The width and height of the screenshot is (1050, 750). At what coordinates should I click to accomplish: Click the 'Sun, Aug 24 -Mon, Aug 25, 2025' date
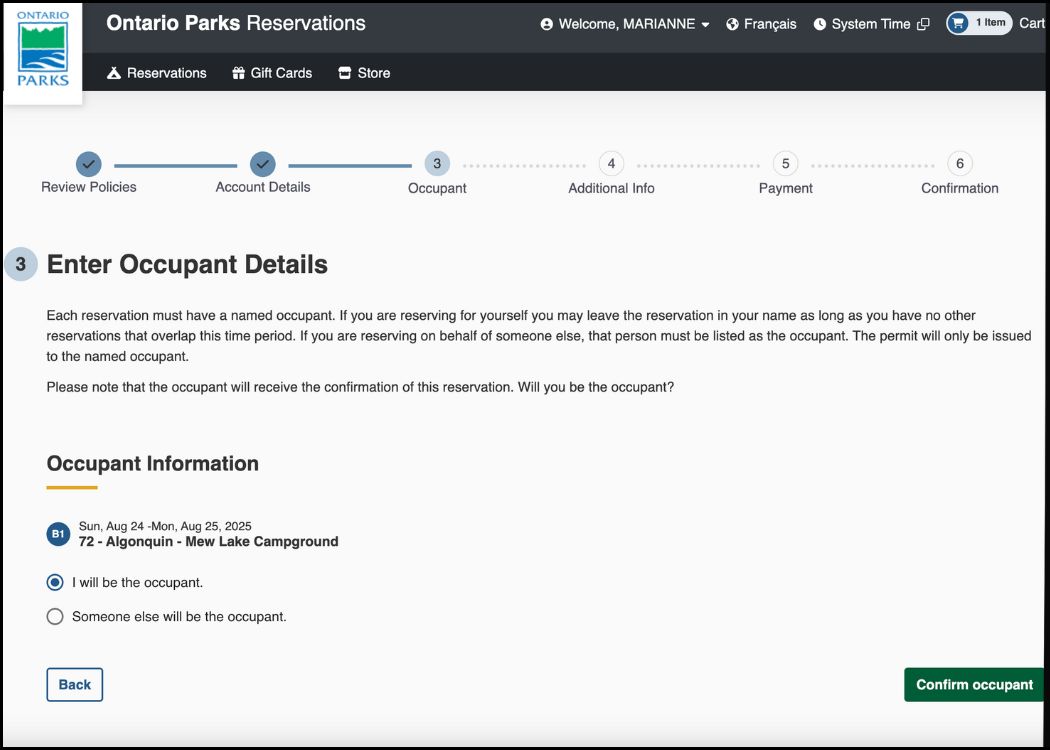tap(165, 526)
